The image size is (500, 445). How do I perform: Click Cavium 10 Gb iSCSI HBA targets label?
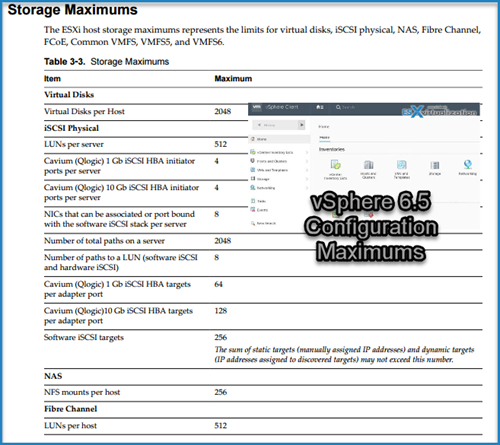click(118, 316)
